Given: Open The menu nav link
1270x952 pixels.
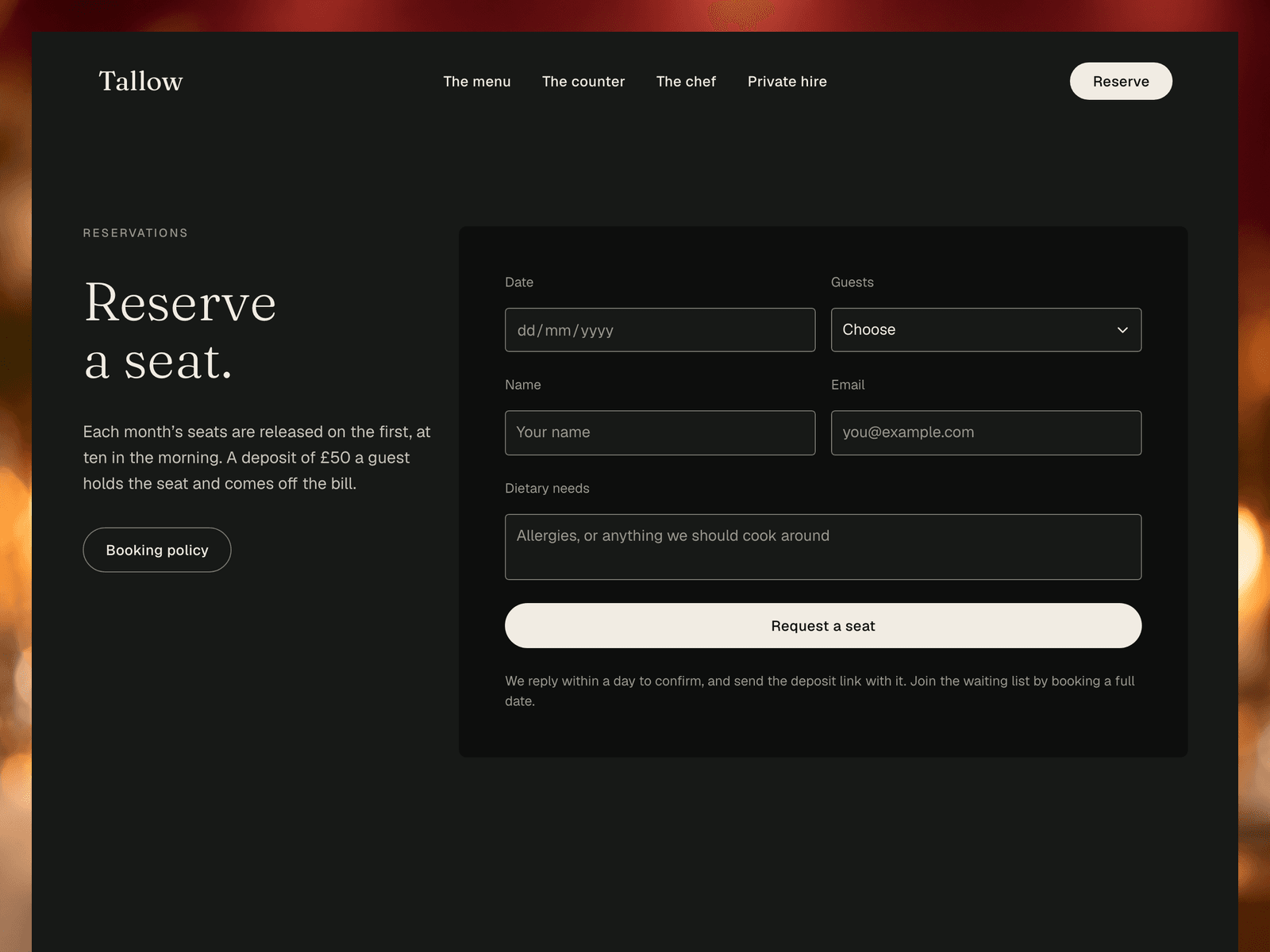Looking at the screenshot, I should [x=477, y=82].
